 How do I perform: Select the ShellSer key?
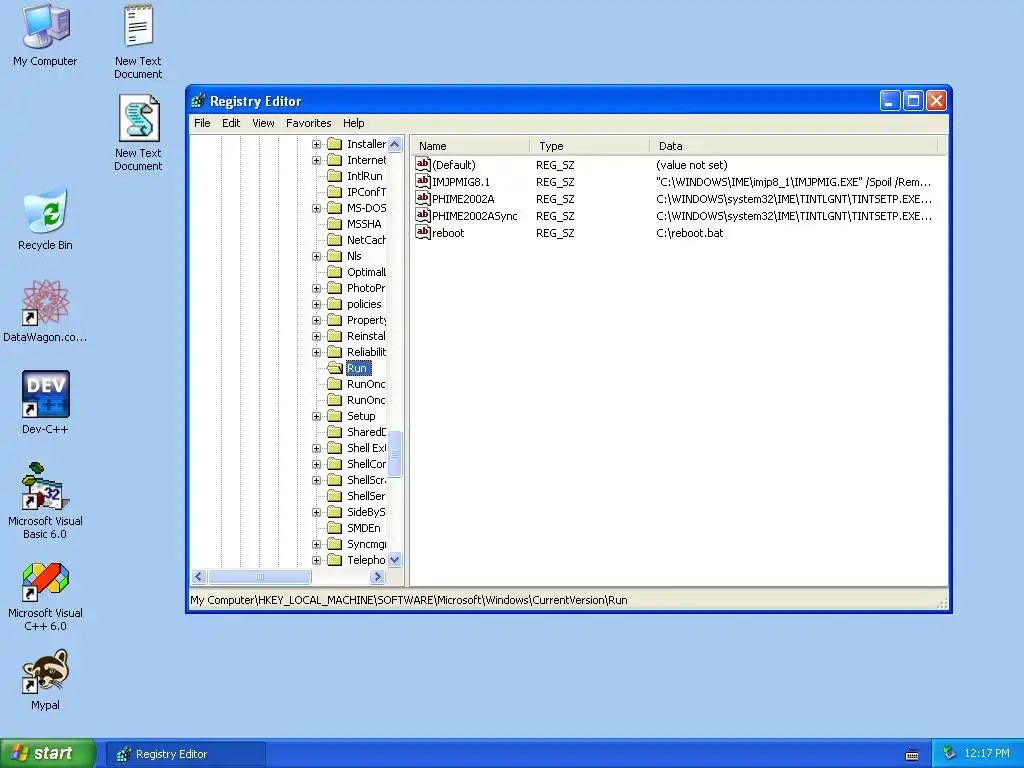click(x=366, y=496)
